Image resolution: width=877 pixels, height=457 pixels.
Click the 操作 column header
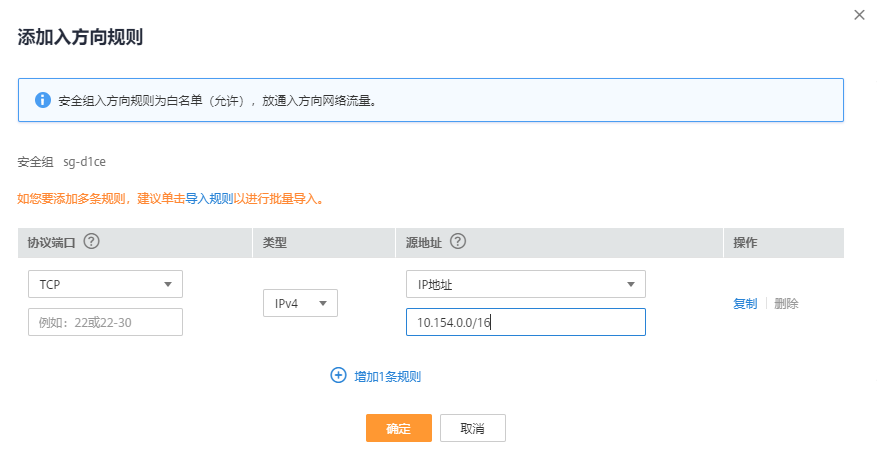tap(745, 243)
